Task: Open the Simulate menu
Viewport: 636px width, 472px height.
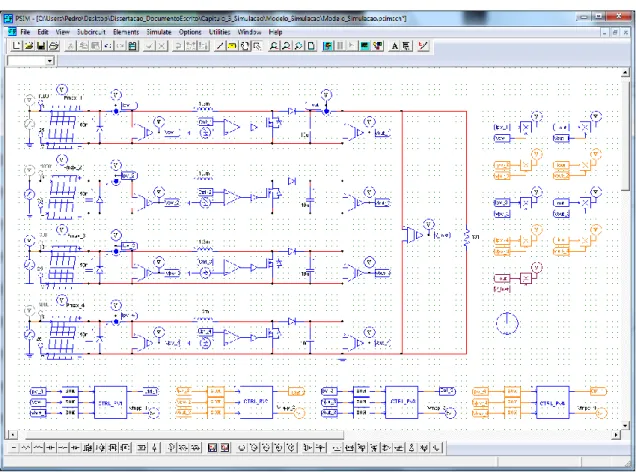Action: point(159,32)
